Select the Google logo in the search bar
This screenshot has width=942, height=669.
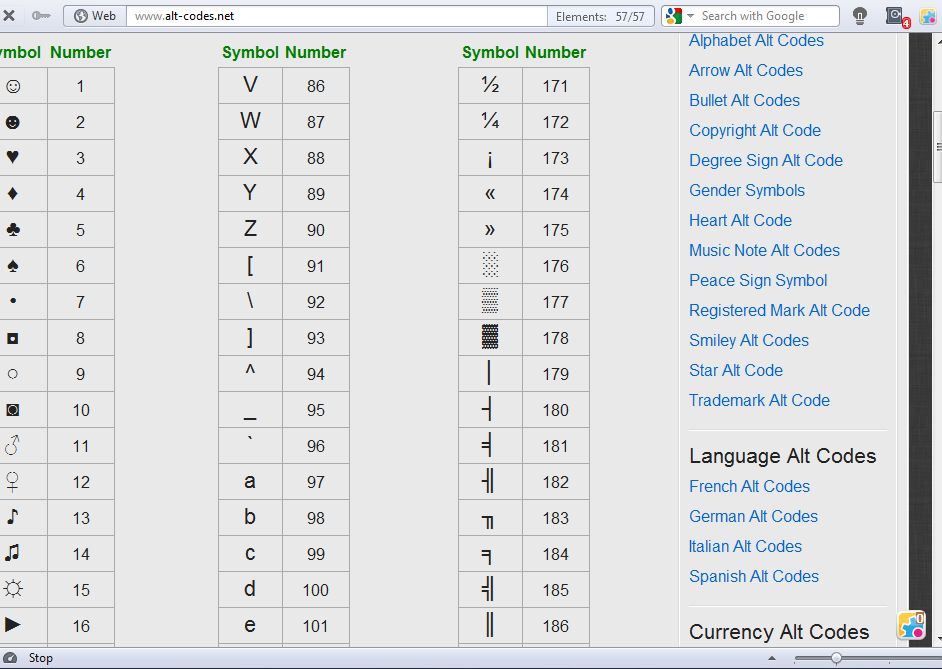click(672, 16)
